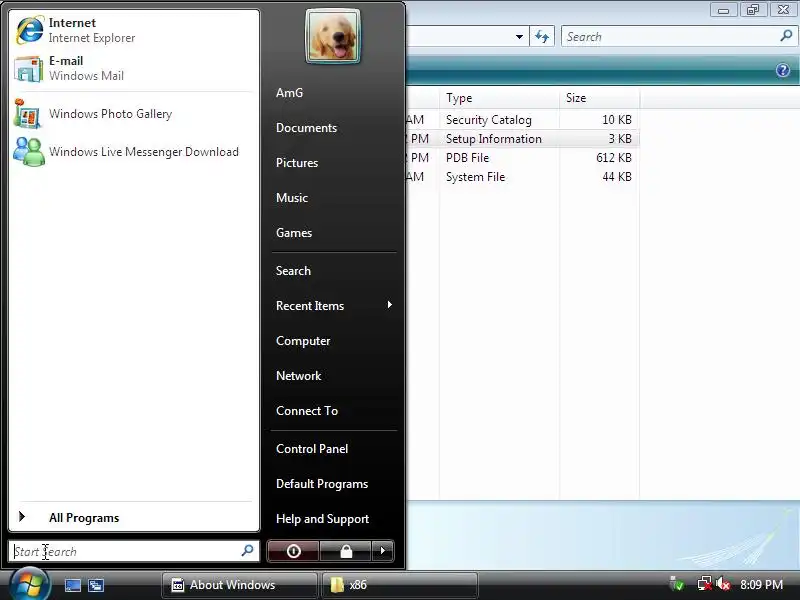Viewport: 800px width, 600px height.
Task: Open the AmG user folder
Action: pos(289,93)
